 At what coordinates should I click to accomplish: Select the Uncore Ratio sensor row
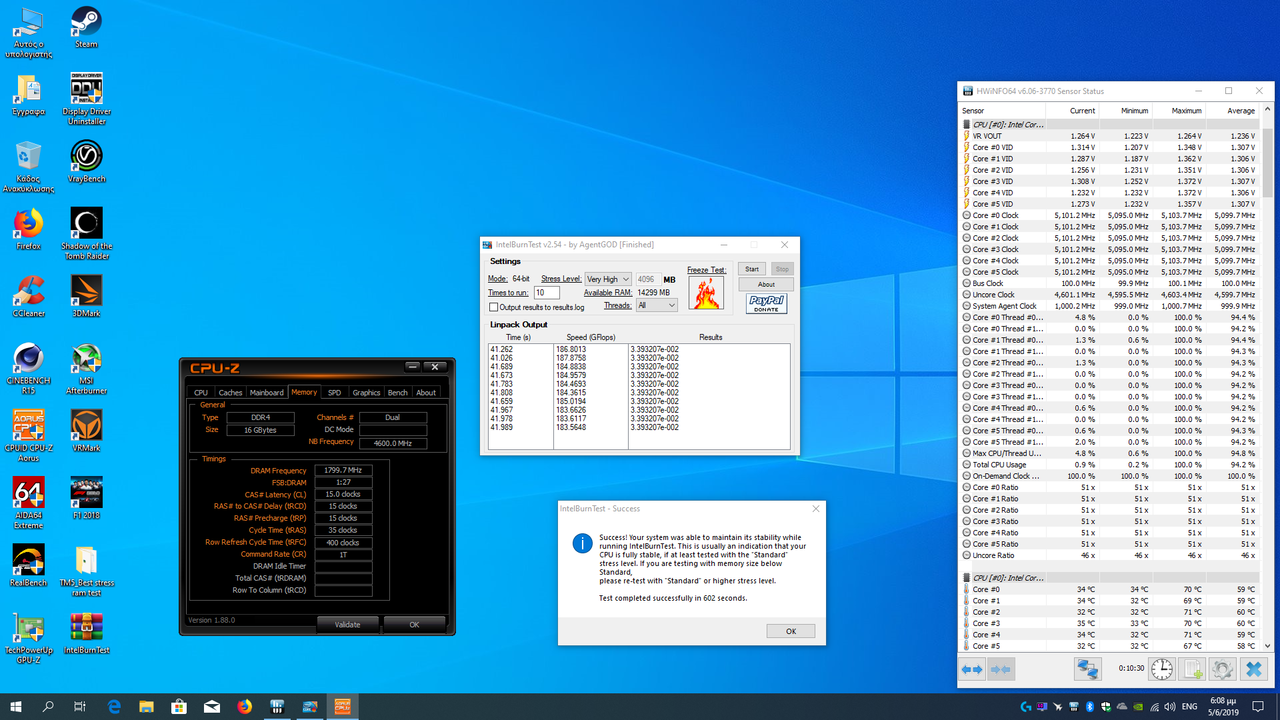tap(1109, 555)
